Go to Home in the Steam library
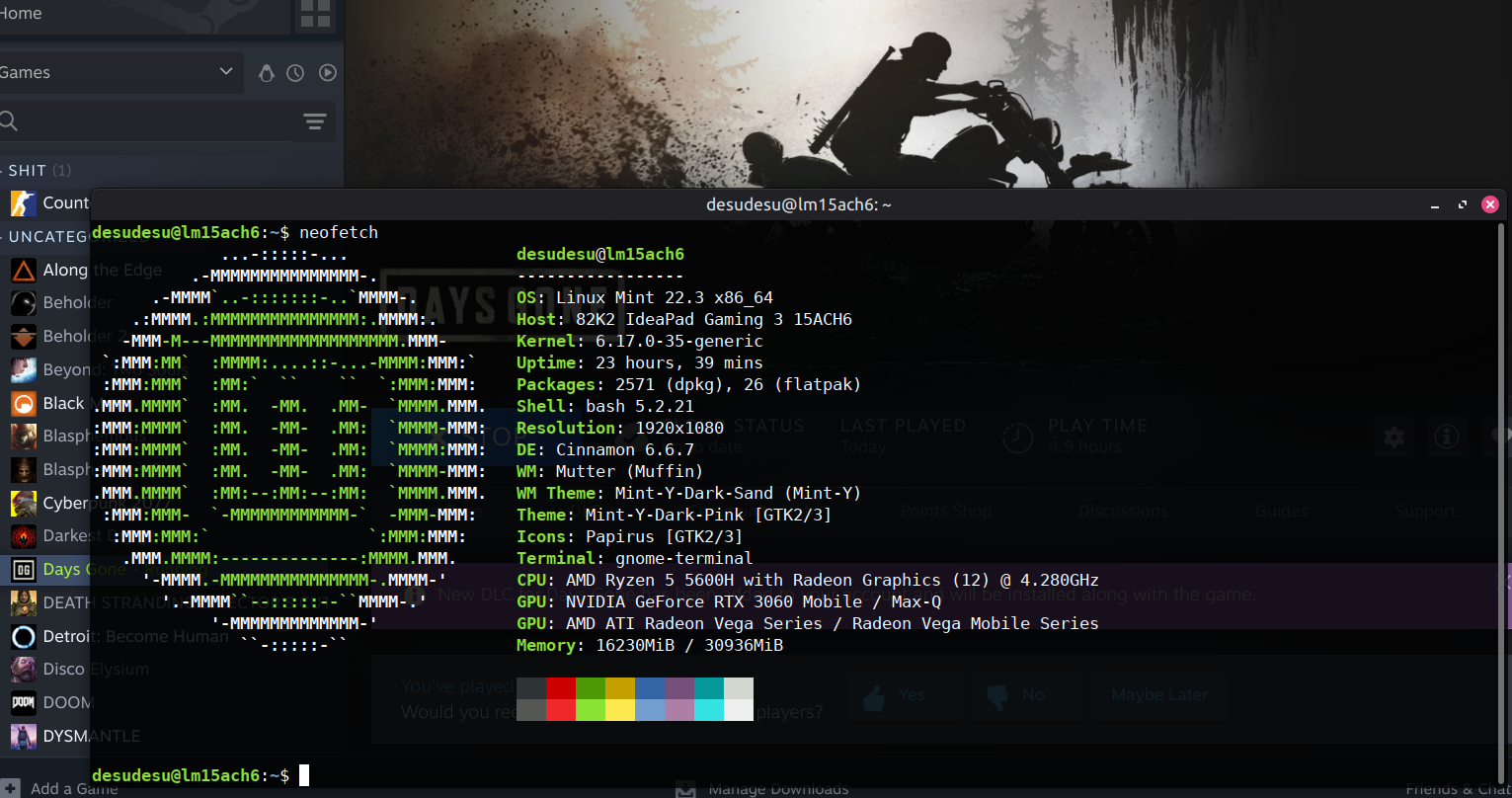1512x798 pixels. pyautogui.click(x=21, y=13)
